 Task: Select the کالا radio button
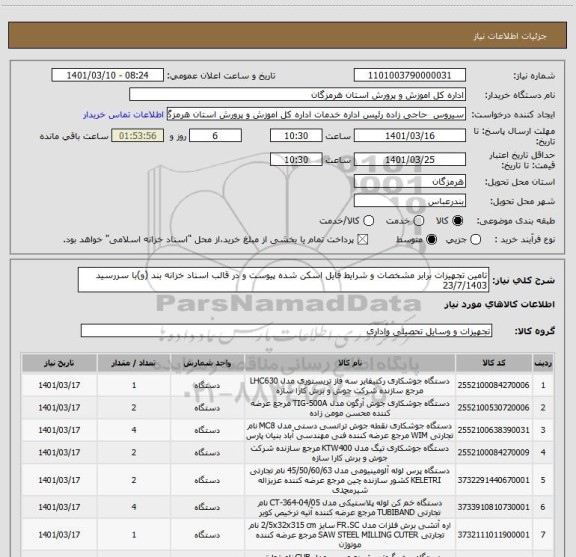pos(458,221)
